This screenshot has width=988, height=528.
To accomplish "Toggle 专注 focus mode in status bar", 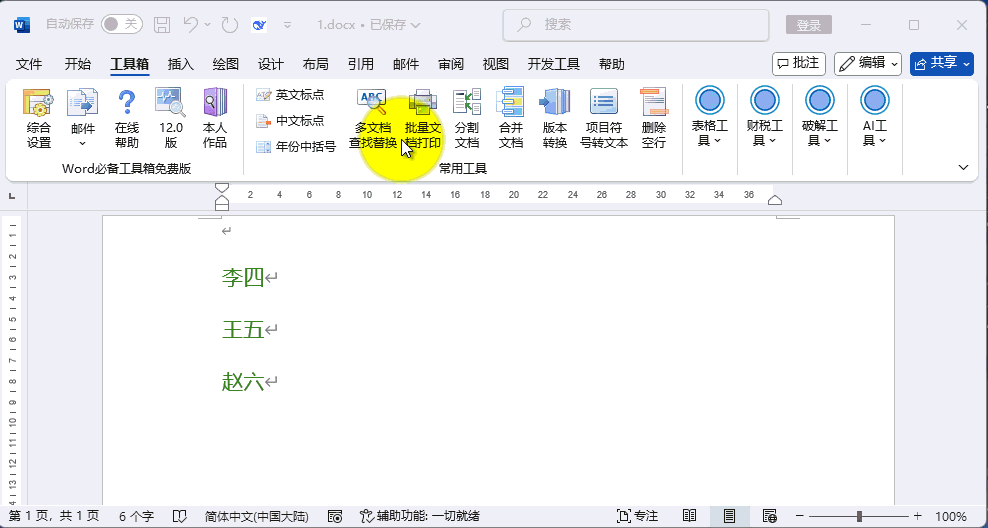I will pyautogui.click(x=638, y=516).
